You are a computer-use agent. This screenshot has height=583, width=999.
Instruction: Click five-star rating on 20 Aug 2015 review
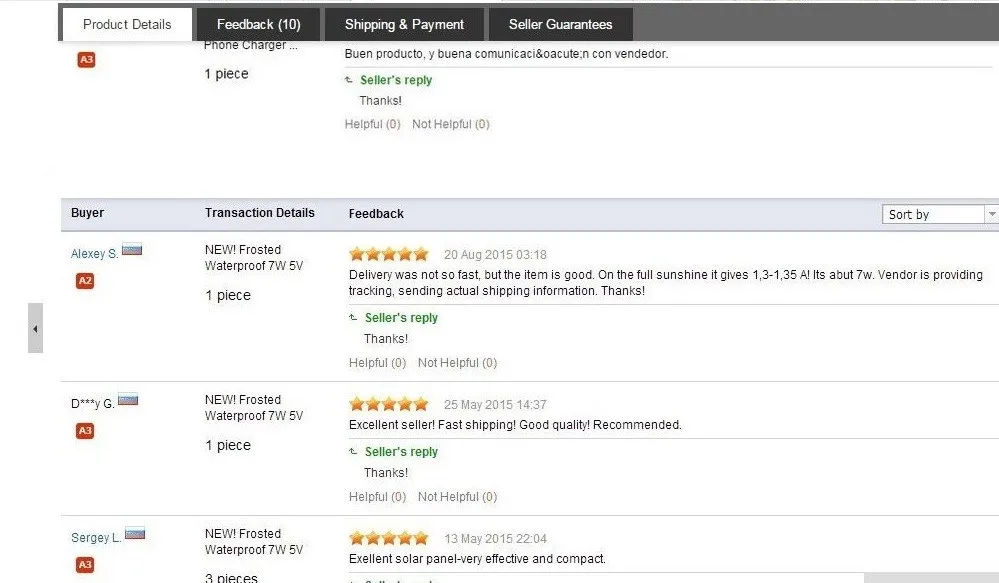(389, 254)
